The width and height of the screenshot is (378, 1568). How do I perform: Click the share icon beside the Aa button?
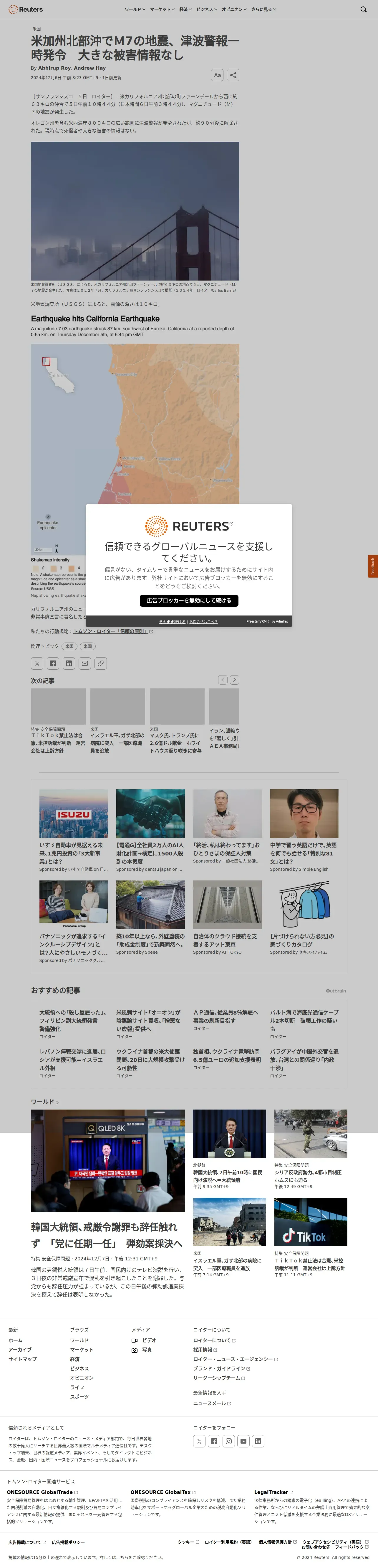233,75
